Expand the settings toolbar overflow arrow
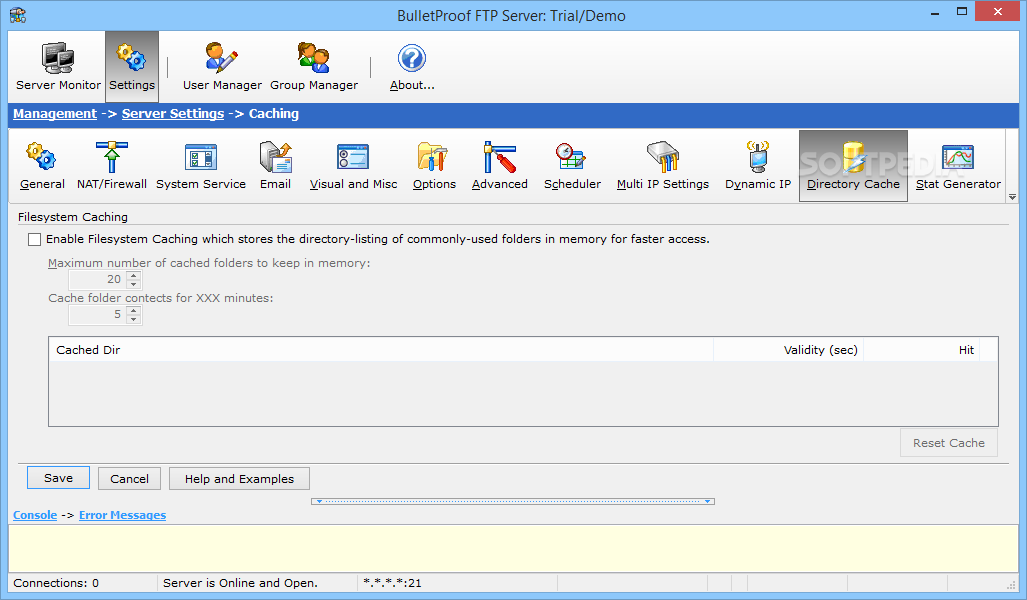Image resolution: width=1027 pixels, height=600 pixels. pyautogui.click(x=1012, y=197)
